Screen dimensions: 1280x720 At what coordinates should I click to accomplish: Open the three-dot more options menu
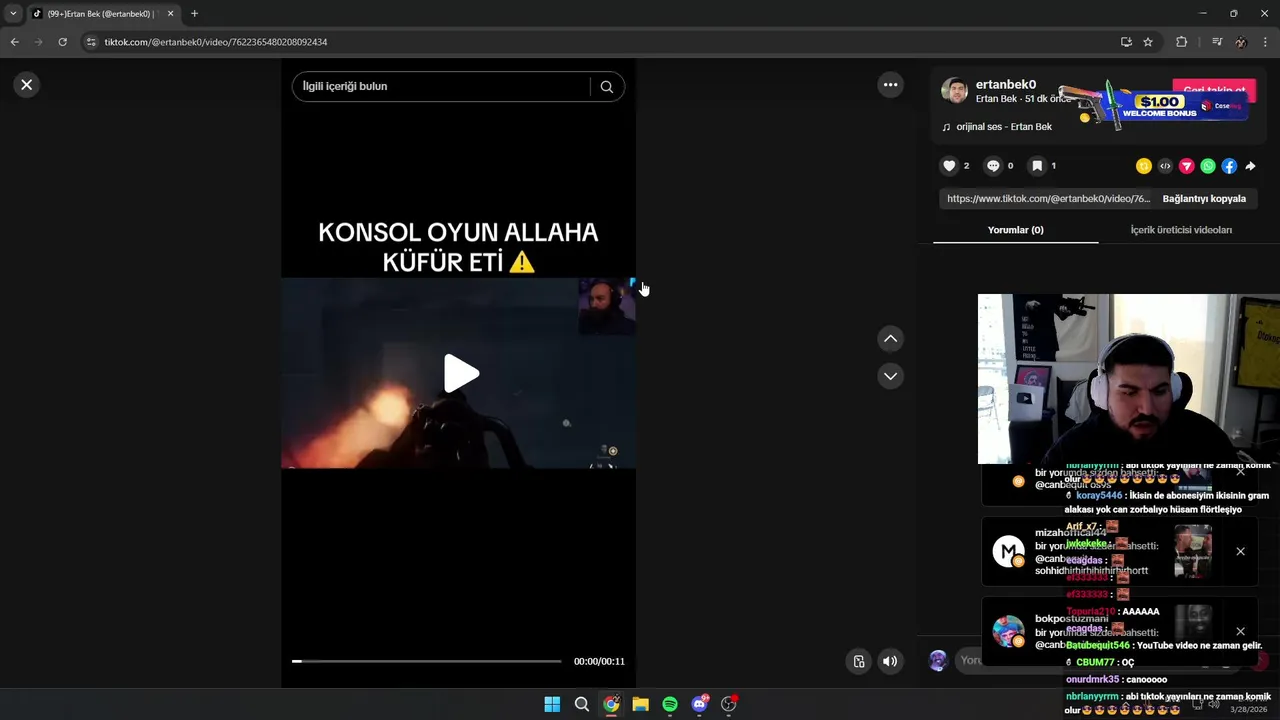tap(890, 85)
